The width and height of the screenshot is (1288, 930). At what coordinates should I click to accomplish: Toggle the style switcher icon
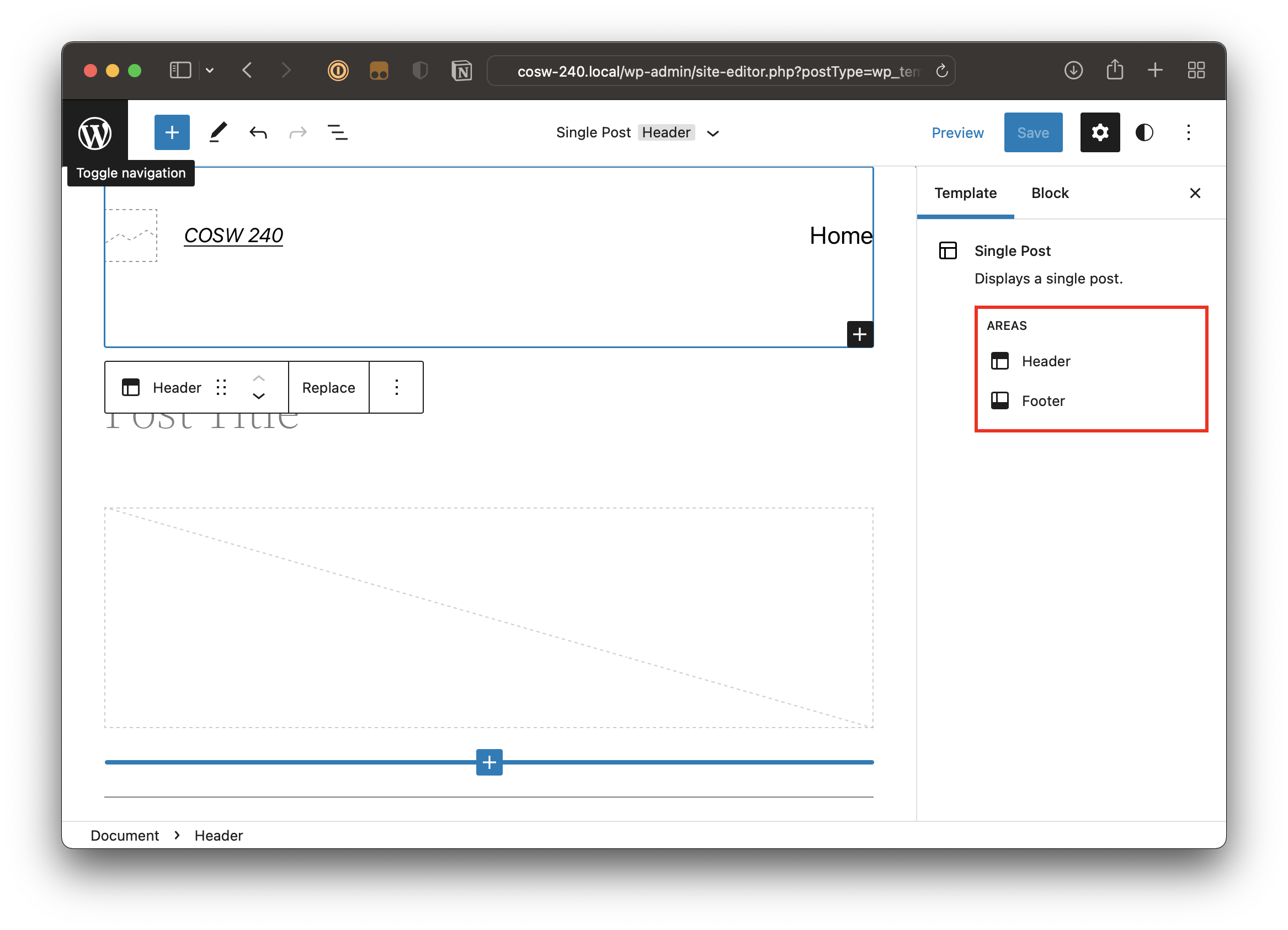[x=1144, y=131]
